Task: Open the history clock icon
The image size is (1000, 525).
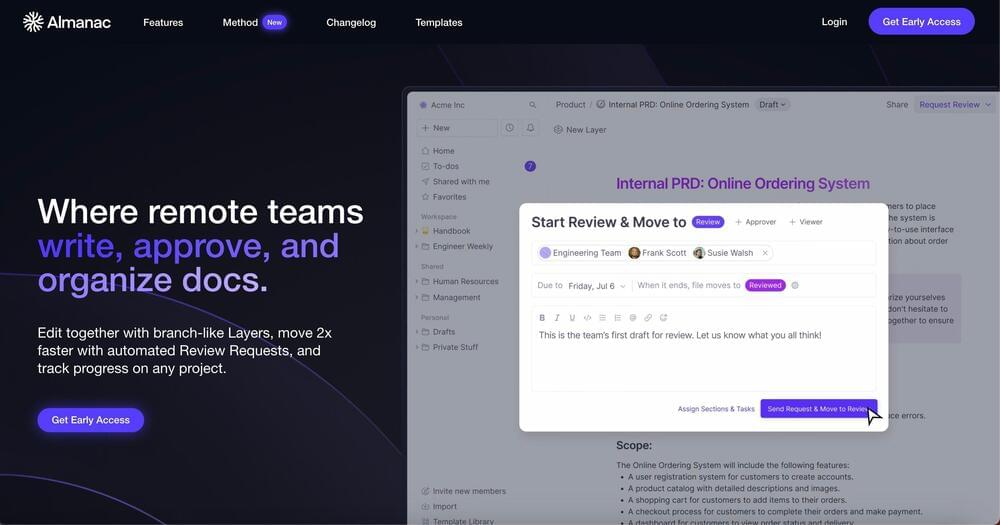Action: coord(510,128)
